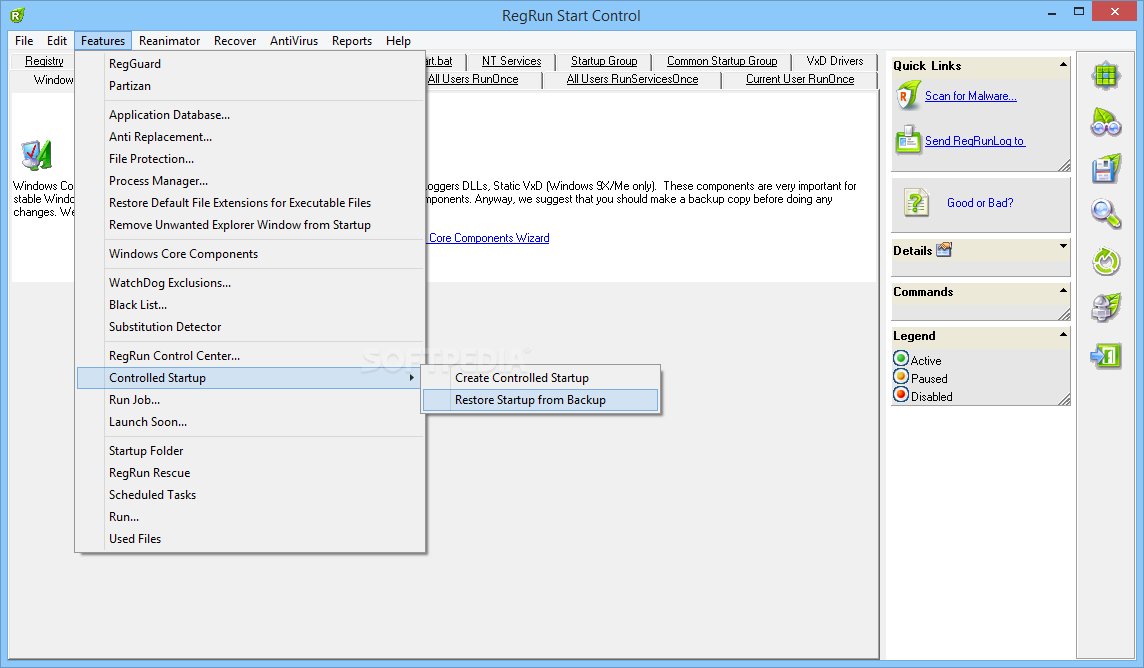The height and width of the screenshot is (668, 1144).
Task: Switch to the NT Services tab
Action: point(511,61)
